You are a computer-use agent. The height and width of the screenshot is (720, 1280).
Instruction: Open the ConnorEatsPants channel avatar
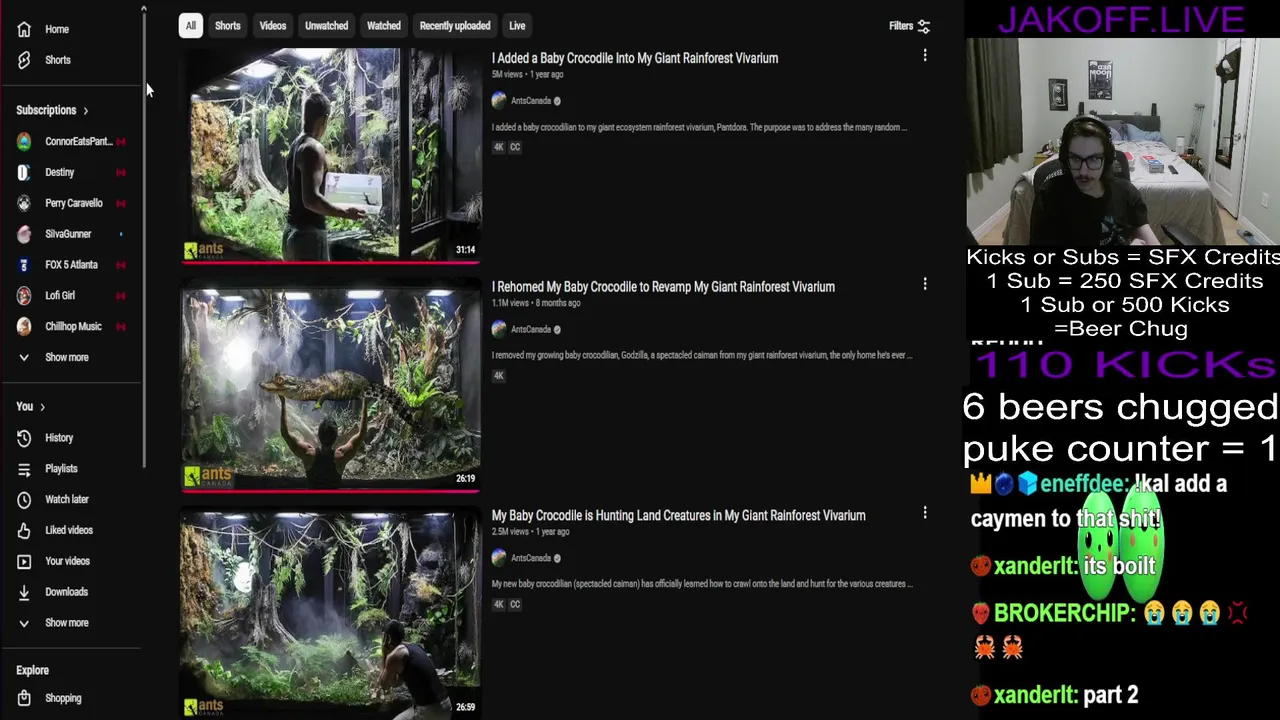coord(24,141)
